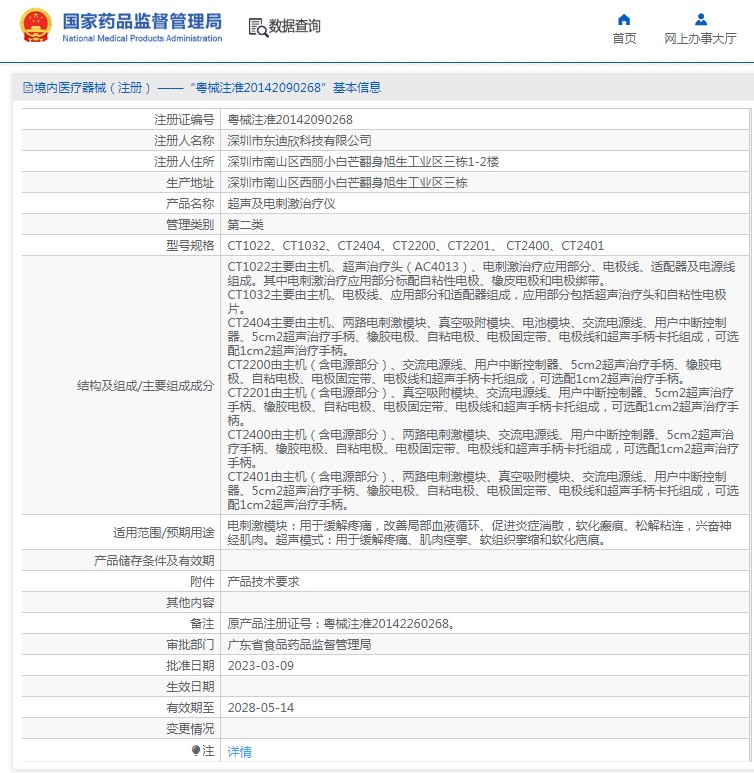Open 网上办事大厅 link
This screenshot has height=773, width=754.
click(x=700, y=38)
